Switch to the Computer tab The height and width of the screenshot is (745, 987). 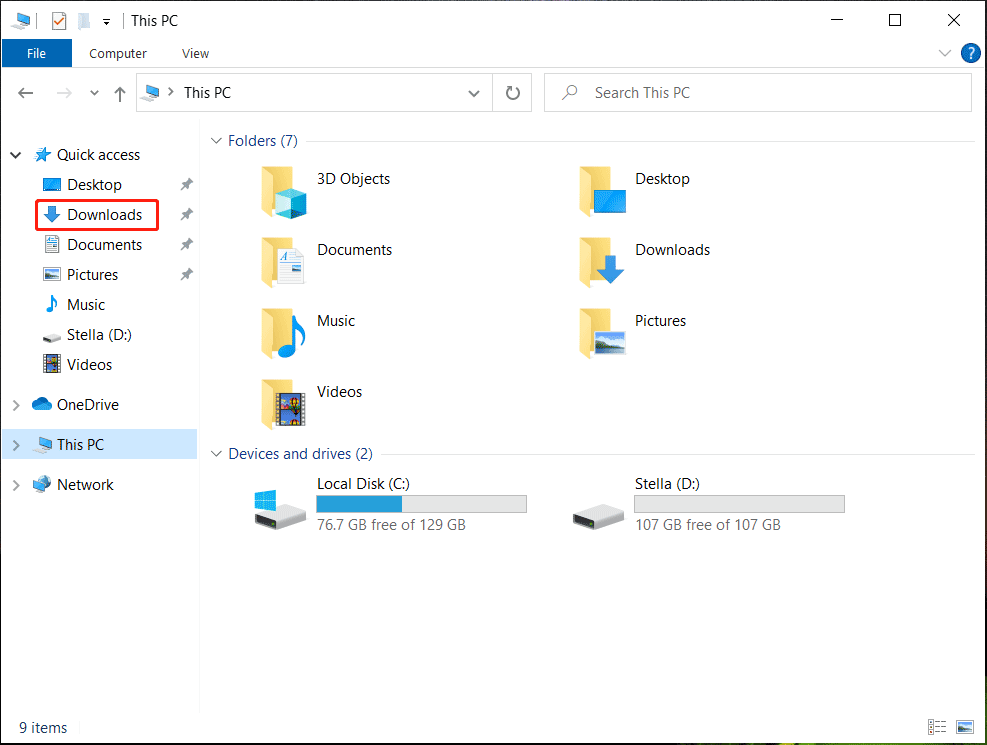[x=117, y=53]
